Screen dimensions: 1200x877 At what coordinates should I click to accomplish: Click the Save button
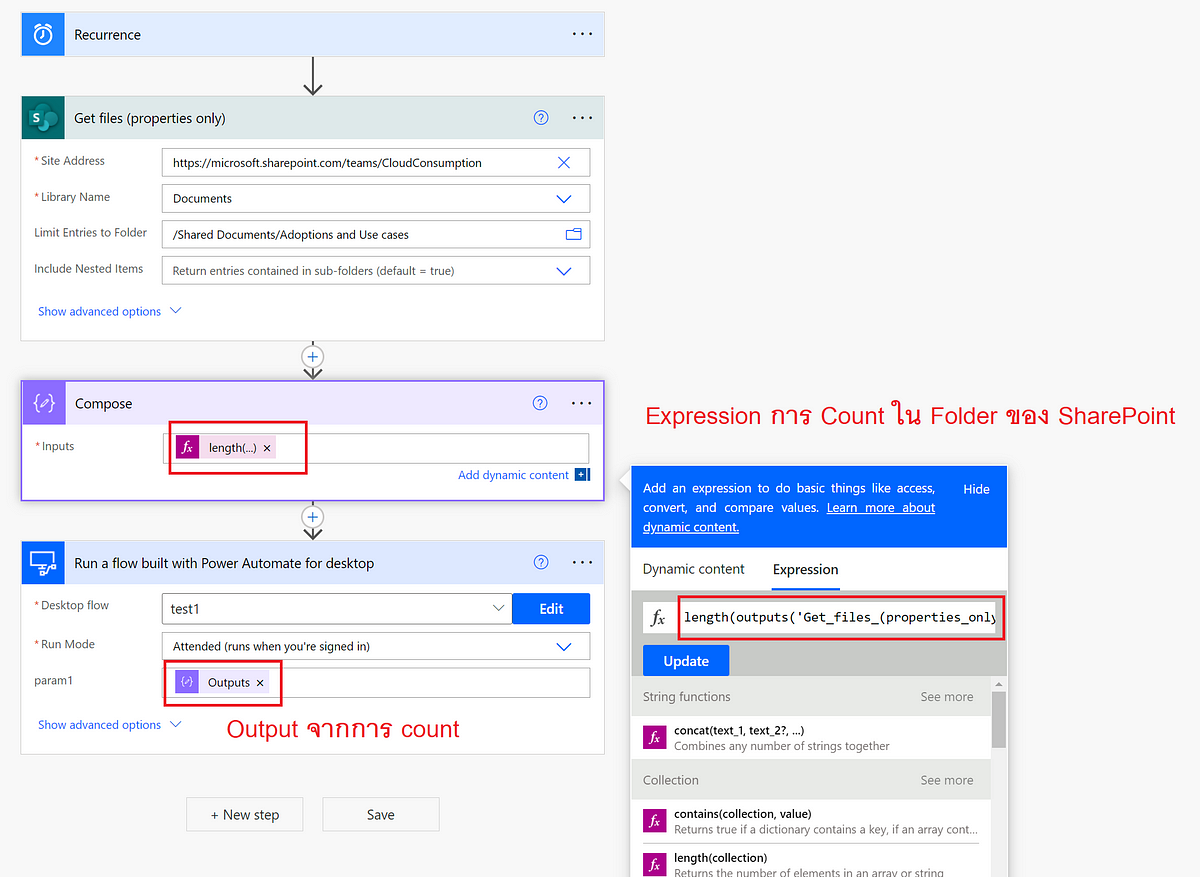[380, 814]
